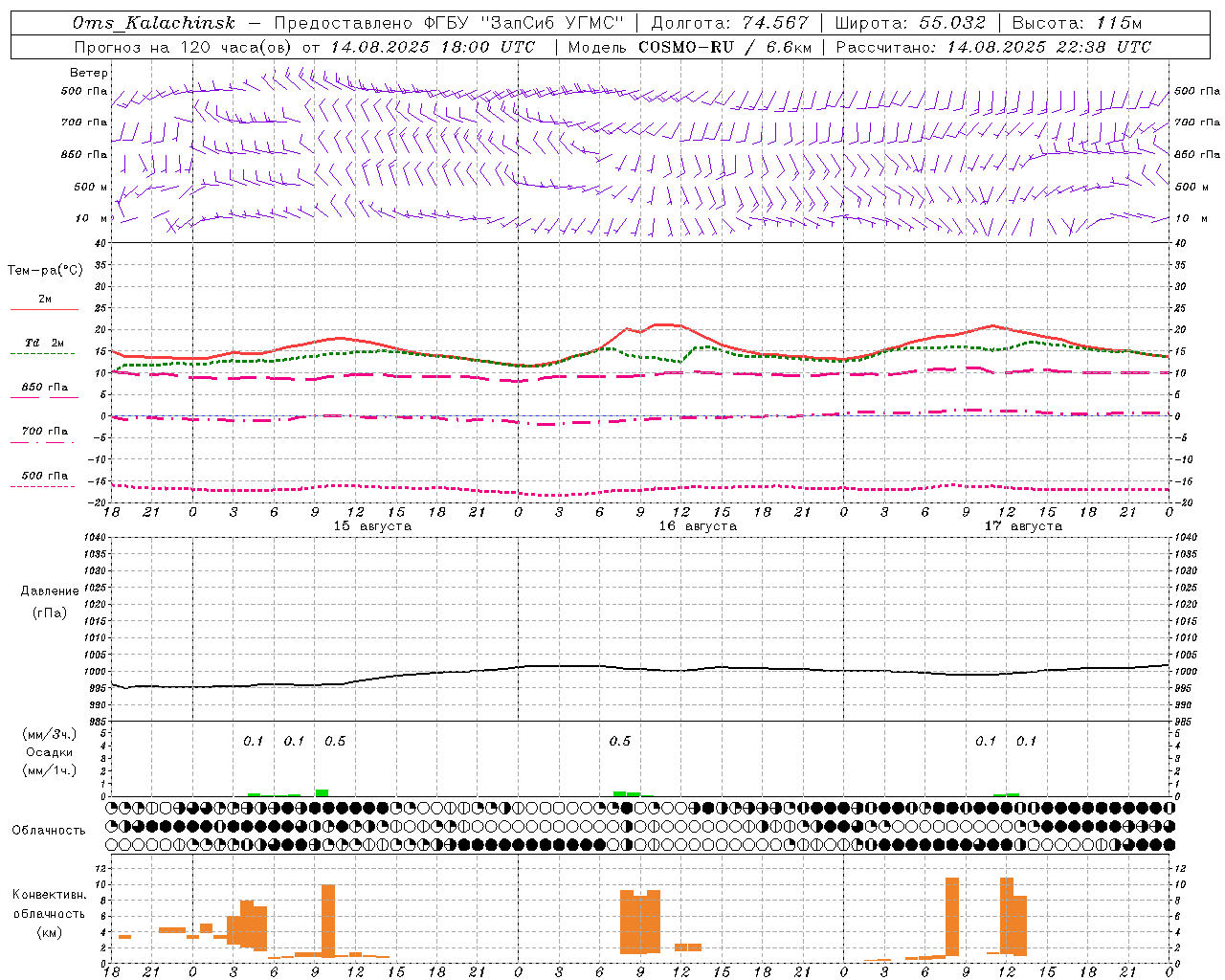Image resolution: width=1225 pixels, height=980 pixels.
Task: Click the '10 м' wind level label on the left
Action: pos(93,218)
